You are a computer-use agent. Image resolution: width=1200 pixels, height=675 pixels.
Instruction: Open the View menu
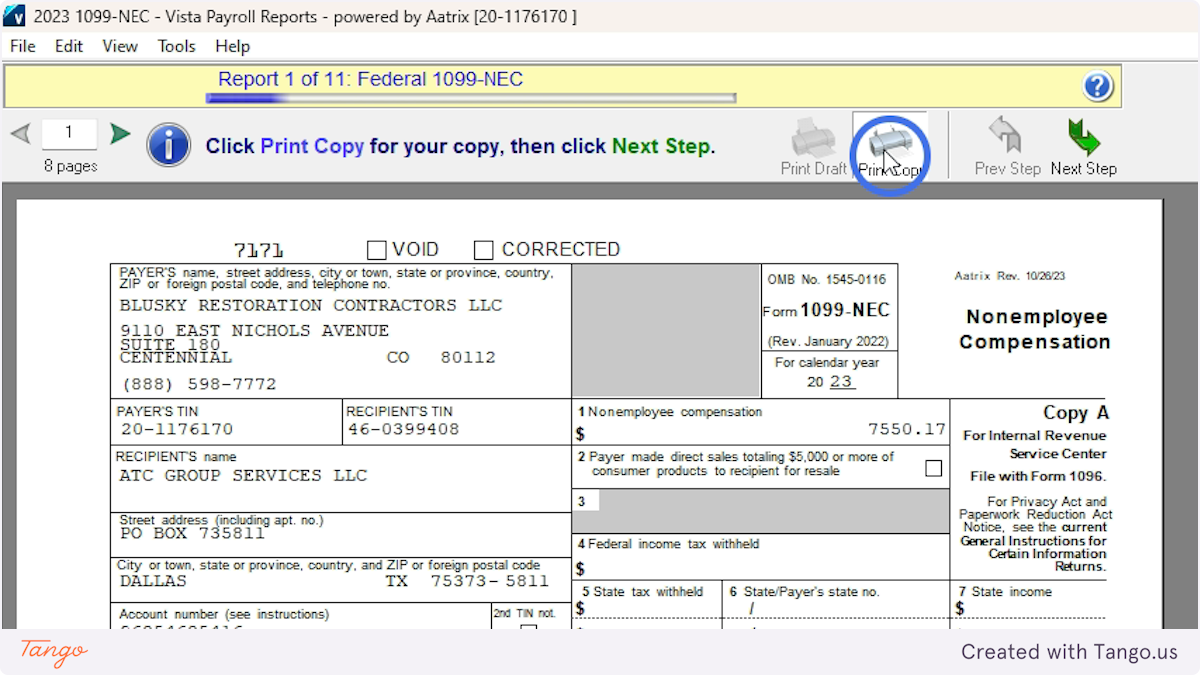[x=120, y=46]
